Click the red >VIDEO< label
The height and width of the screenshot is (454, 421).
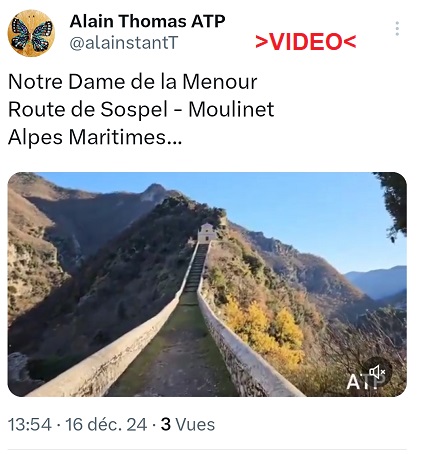coord(306,42)
